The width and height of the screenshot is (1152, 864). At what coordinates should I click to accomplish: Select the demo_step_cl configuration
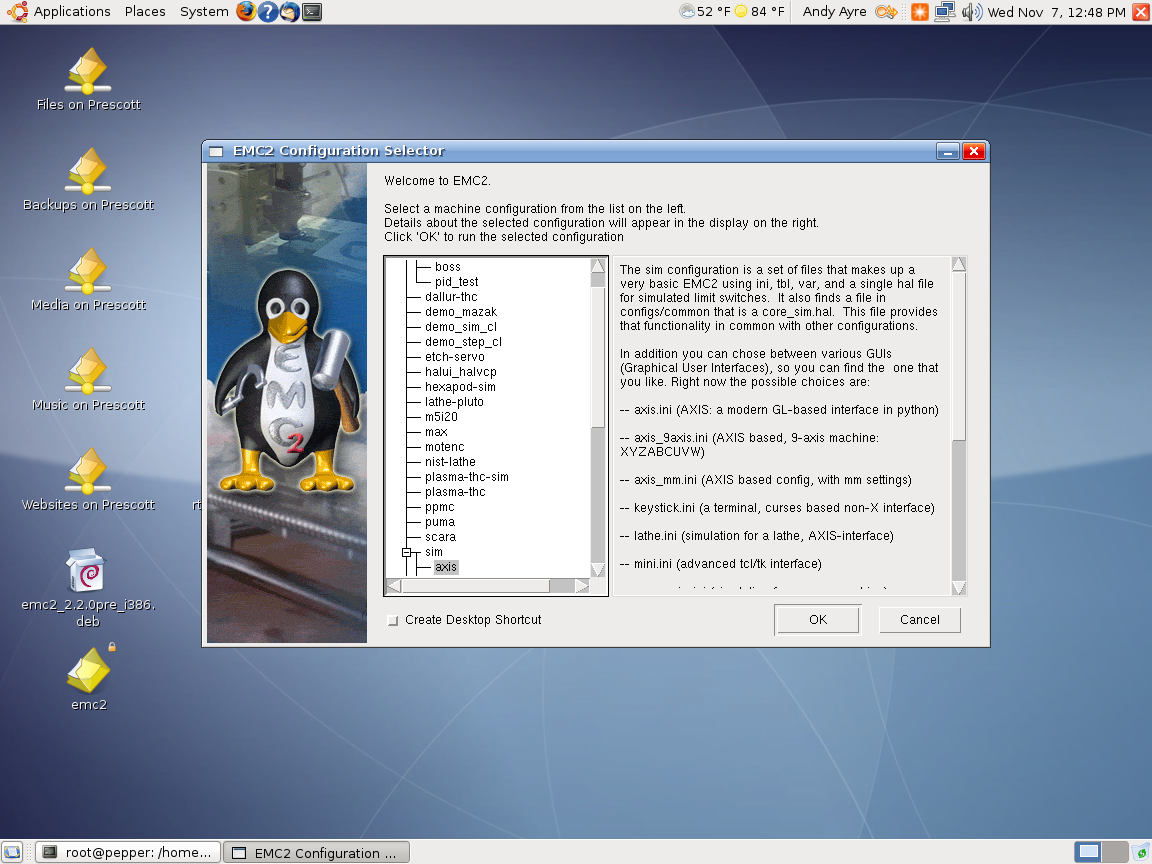(x=463, y=342)
